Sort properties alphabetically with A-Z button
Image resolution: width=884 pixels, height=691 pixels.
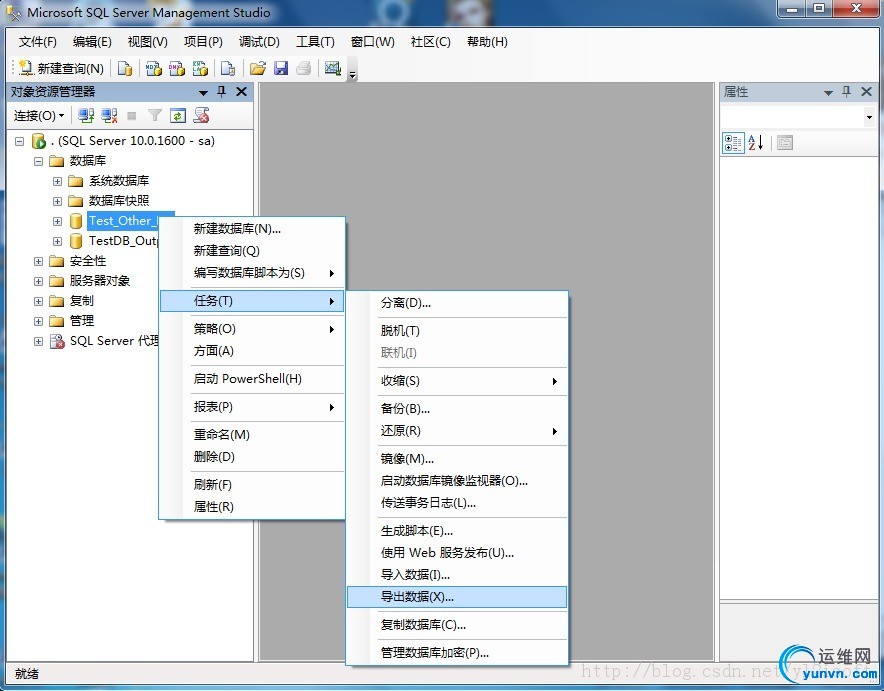(755, 143)
